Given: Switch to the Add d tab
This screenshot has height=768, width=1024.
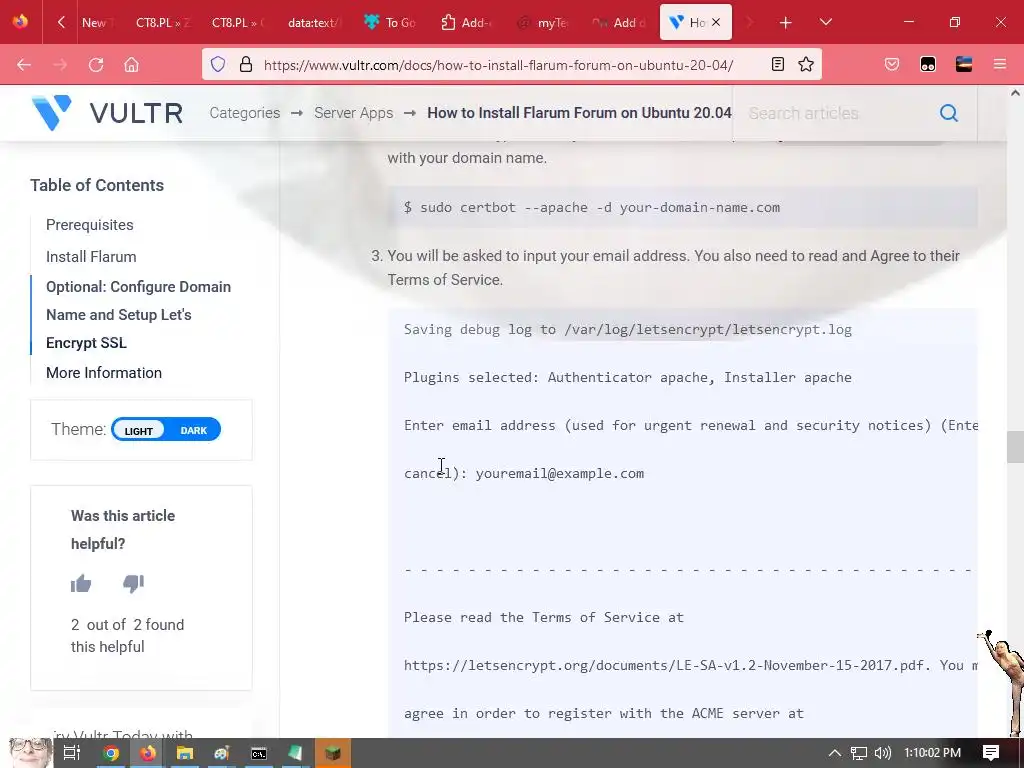Looking at the screenshot, I should pos(618,23).
